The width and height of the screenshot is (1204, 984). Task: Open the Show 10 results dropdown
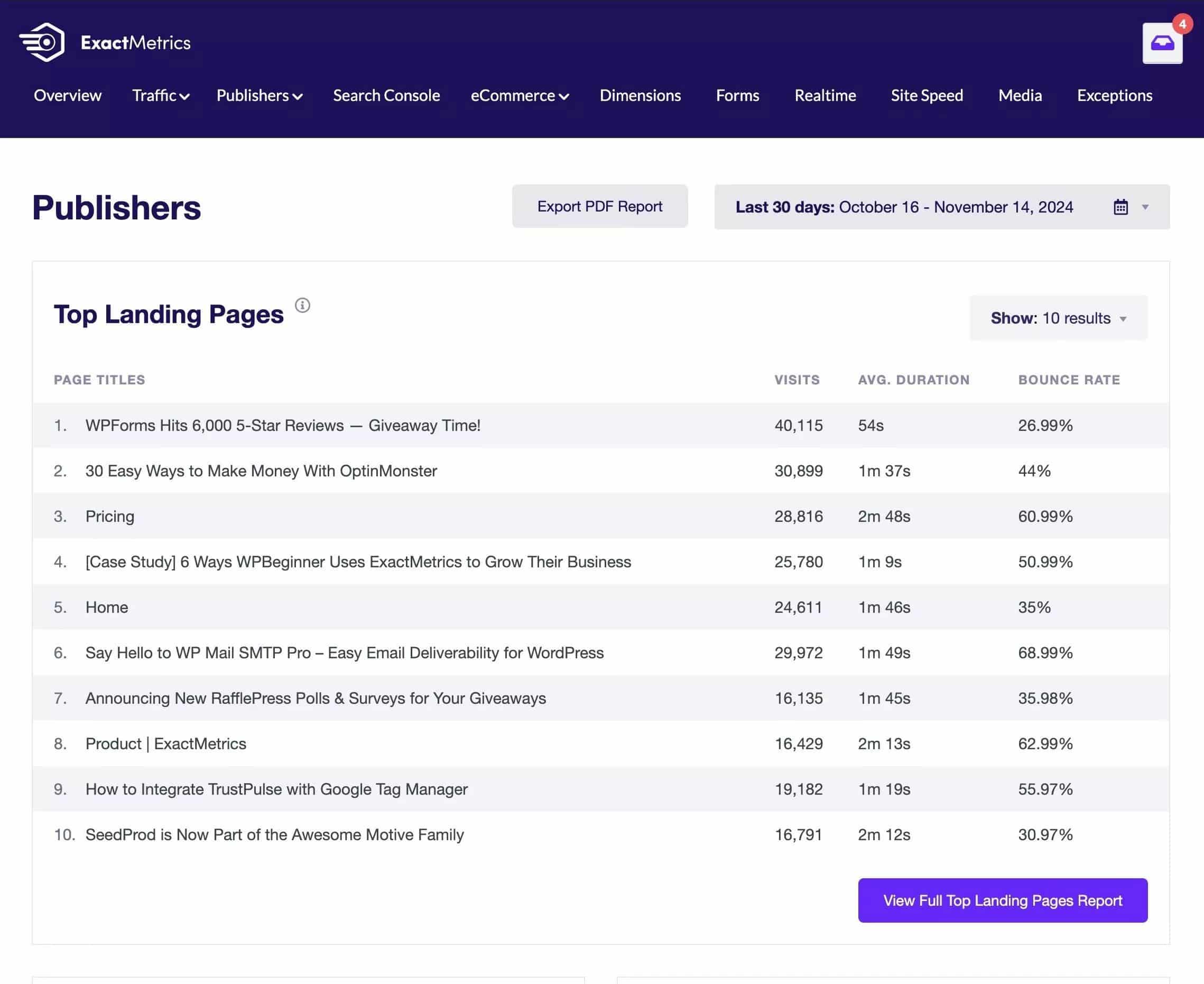[x=1058, y=318]
